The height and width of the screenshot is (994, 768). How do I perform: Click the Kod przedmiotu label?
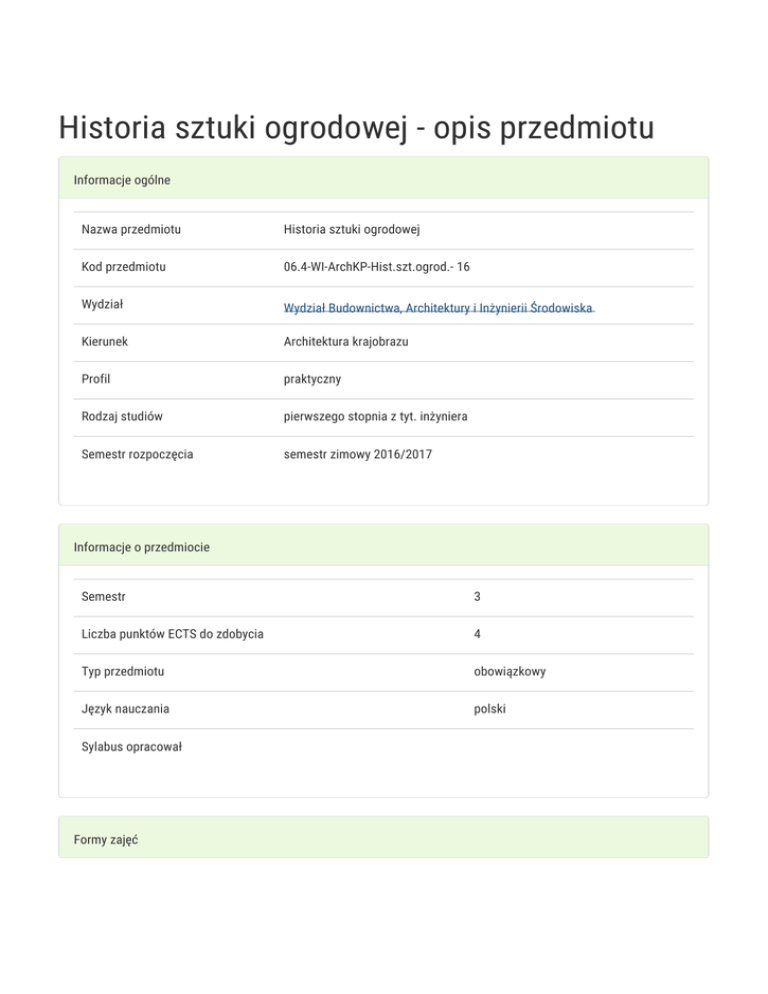[124, 267]
